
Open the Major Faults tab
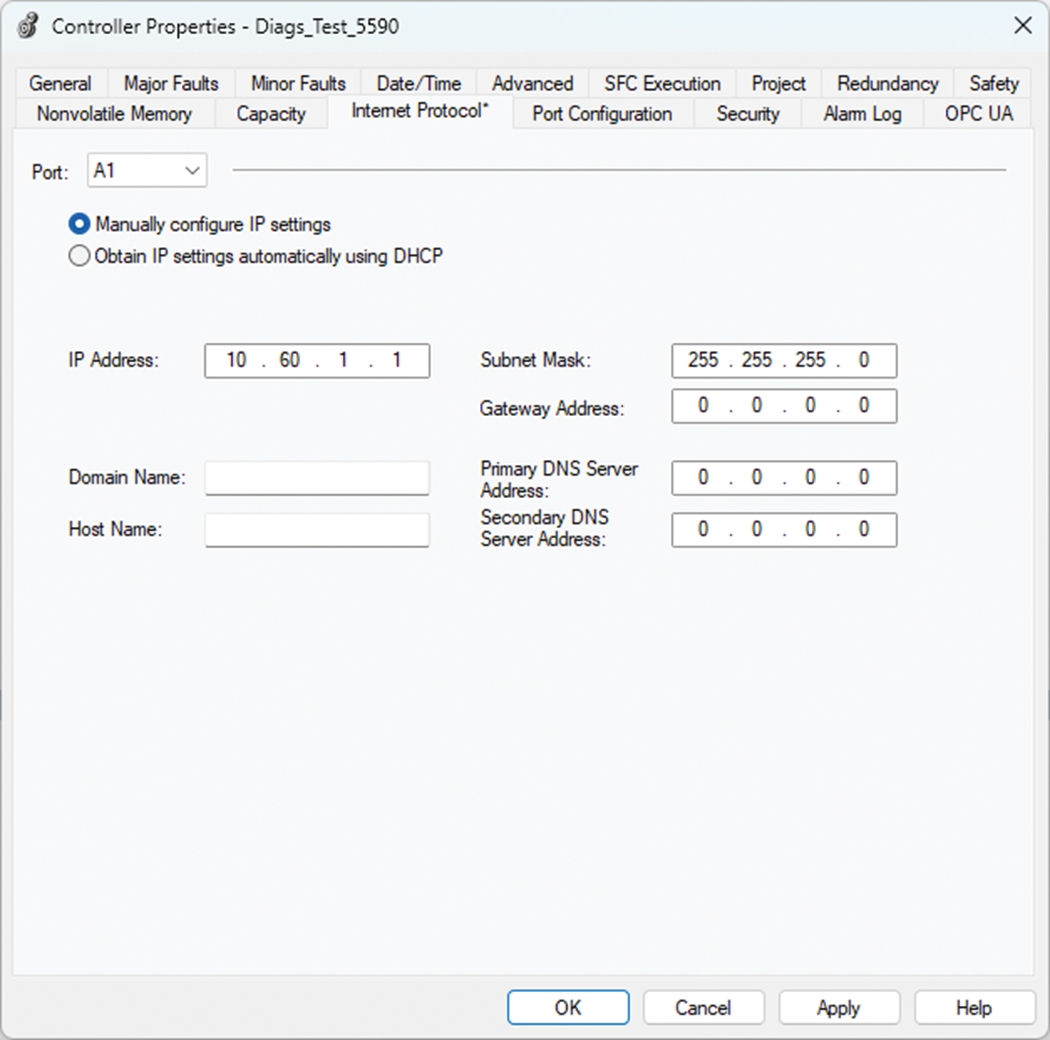pyautogui.click(x=171, y=84)
